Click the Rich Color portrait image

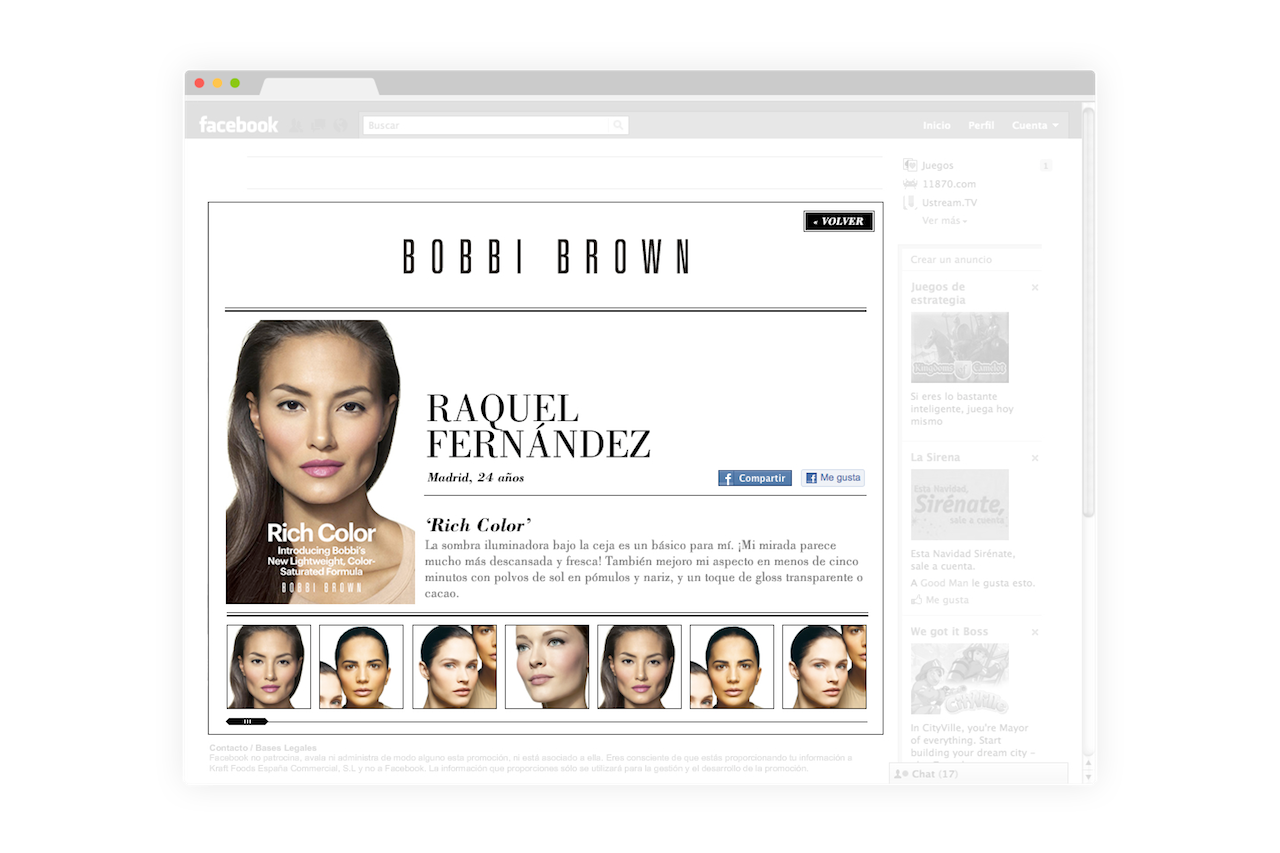point(320,462)
